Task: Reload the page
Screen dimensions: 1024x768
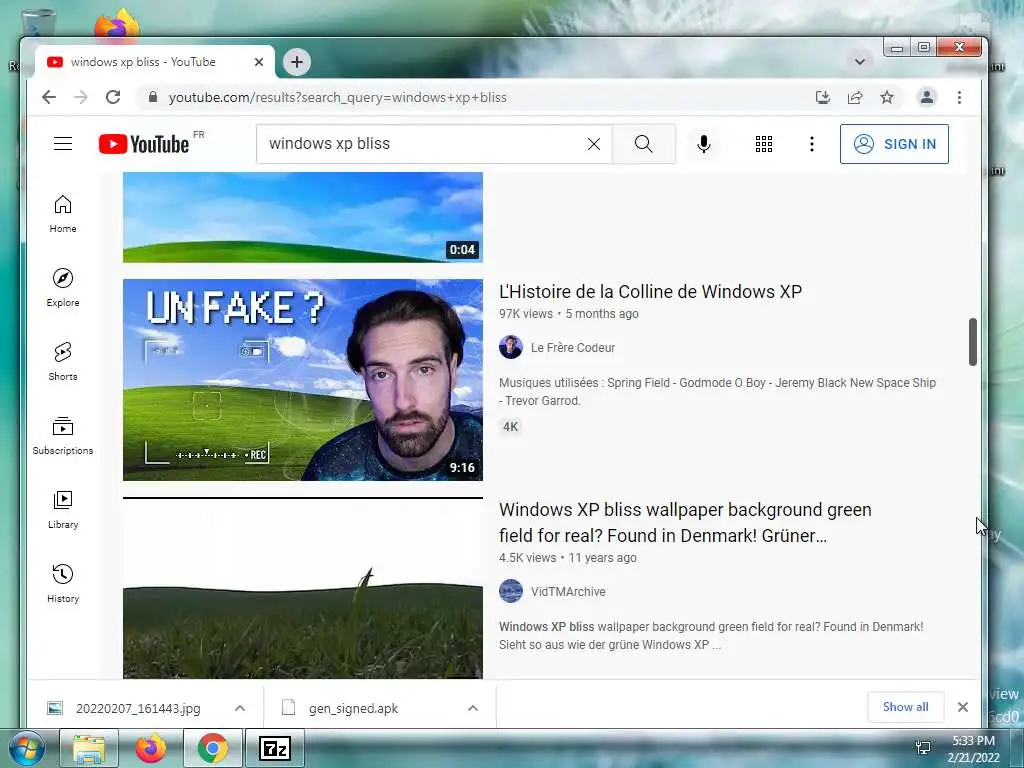Action: click(113, 97)
